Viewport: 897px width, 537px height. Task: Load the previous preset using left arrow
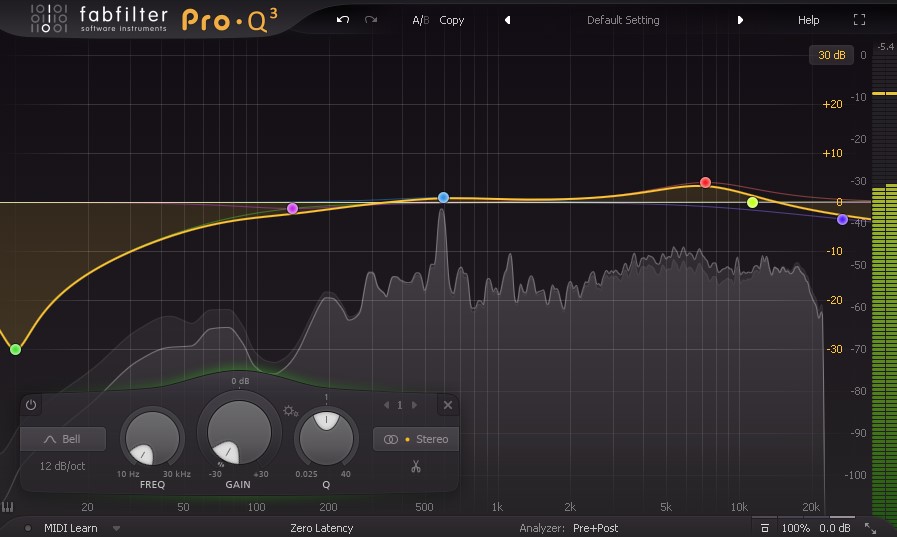[507, 20]
